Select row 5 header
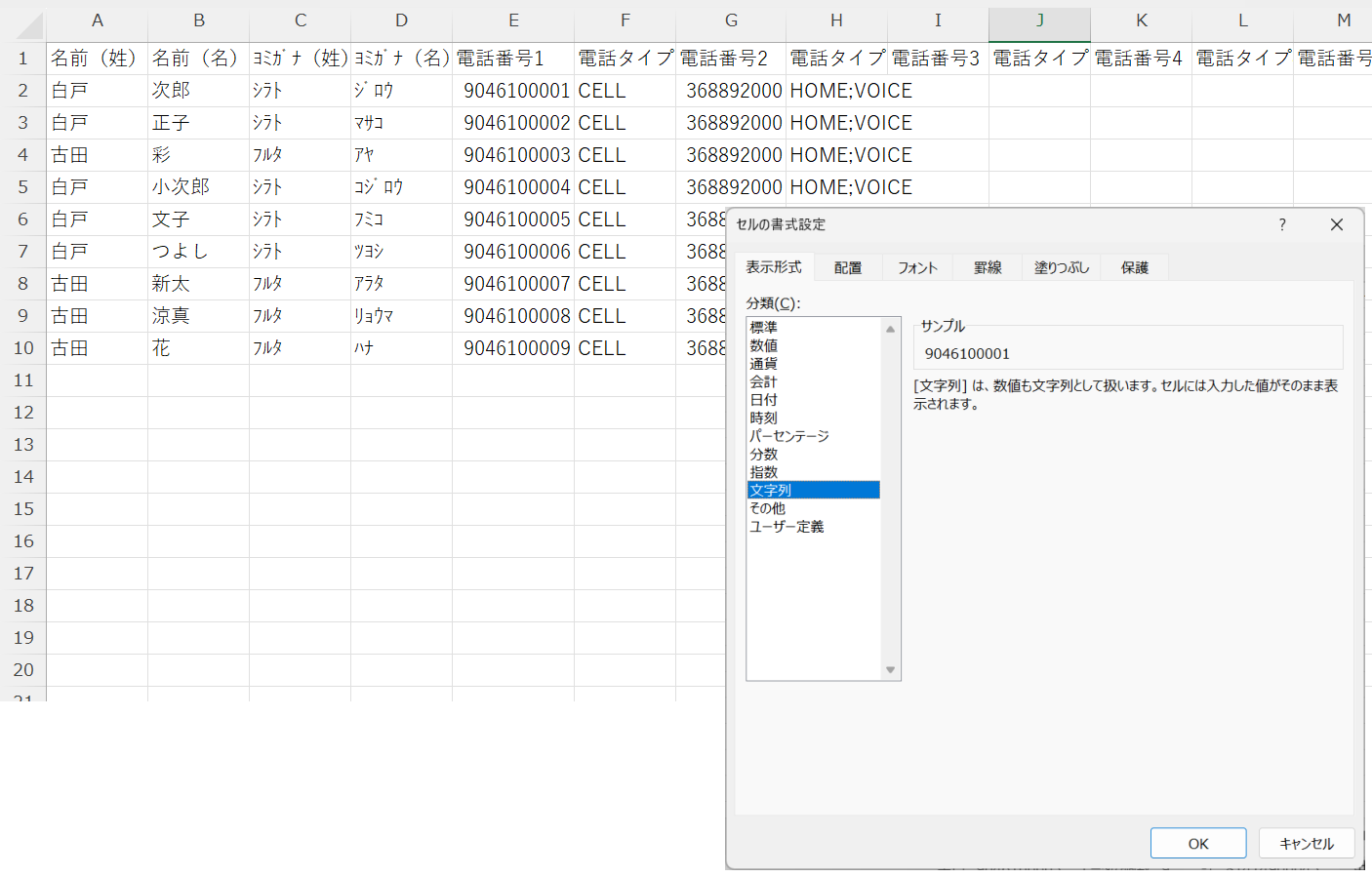The height and width of the screenshot is (877, 1372). (x=23, y=187)
